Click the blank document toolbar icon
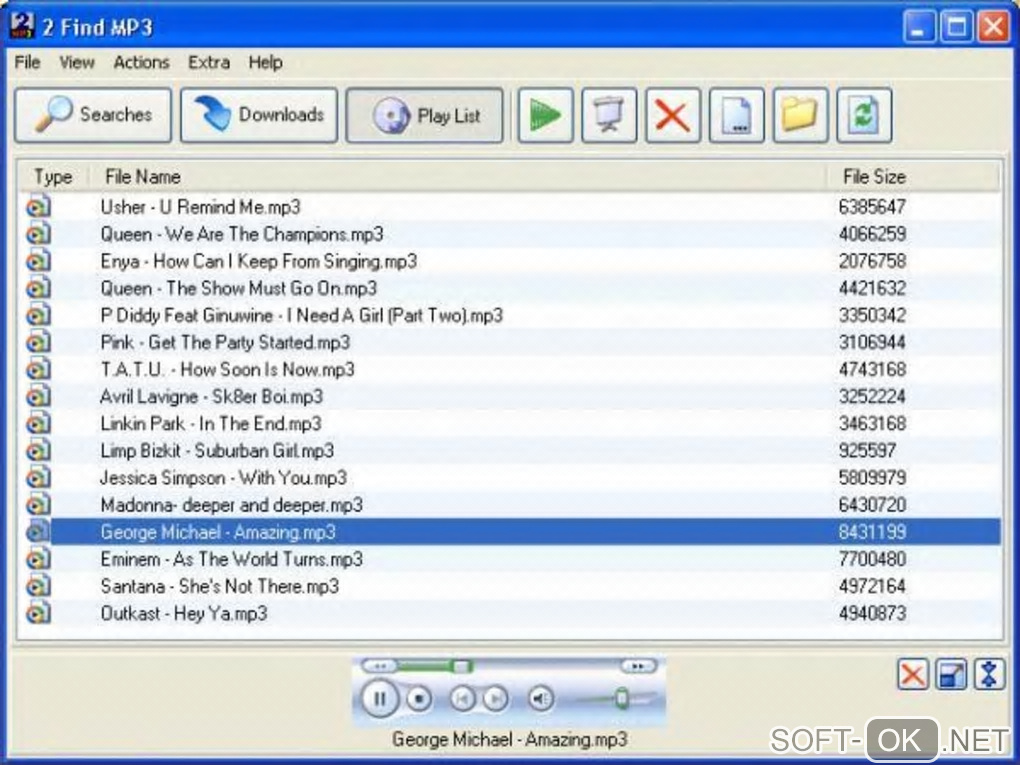 pyautogui.click(x=736, y=115)
